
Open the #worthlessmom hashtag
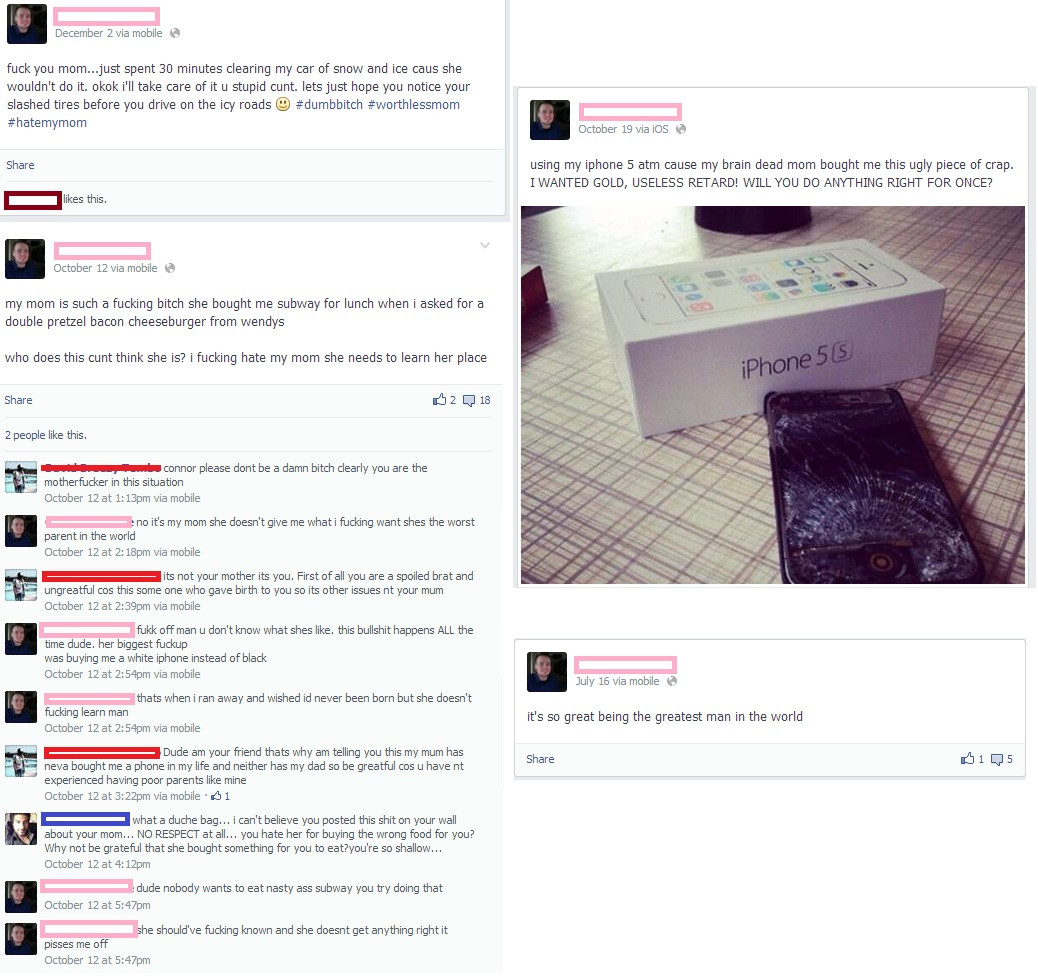tap(414, 105)
